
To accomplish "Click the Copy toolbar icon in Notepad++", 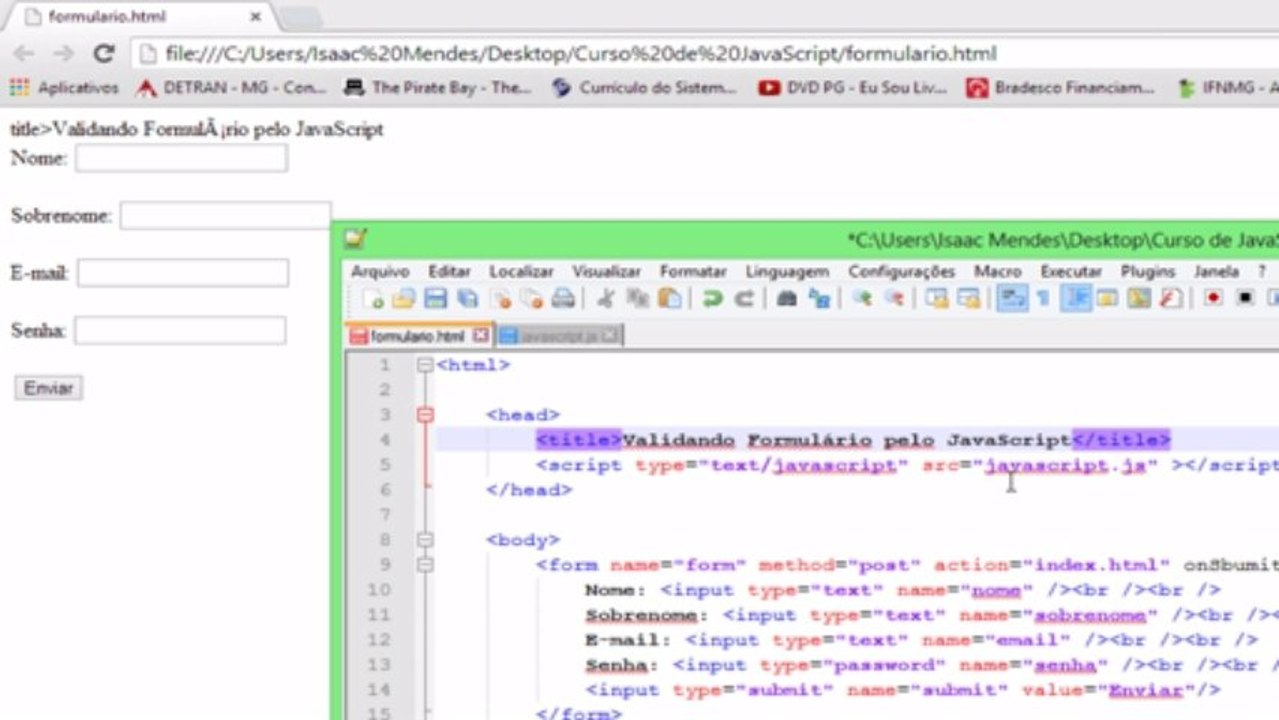I will pyautogui.click(x=637, y=298).
